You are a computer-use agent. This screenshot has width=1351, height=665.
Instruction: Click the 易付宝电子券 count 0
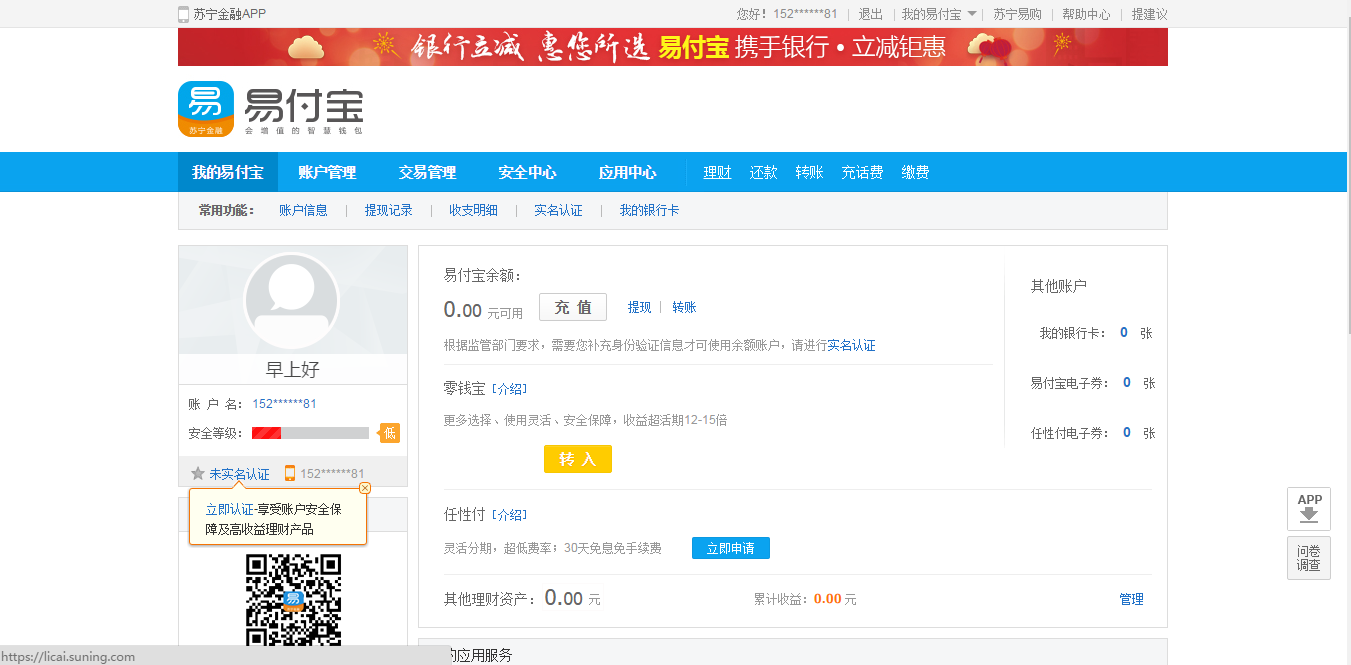point(1127,382)
